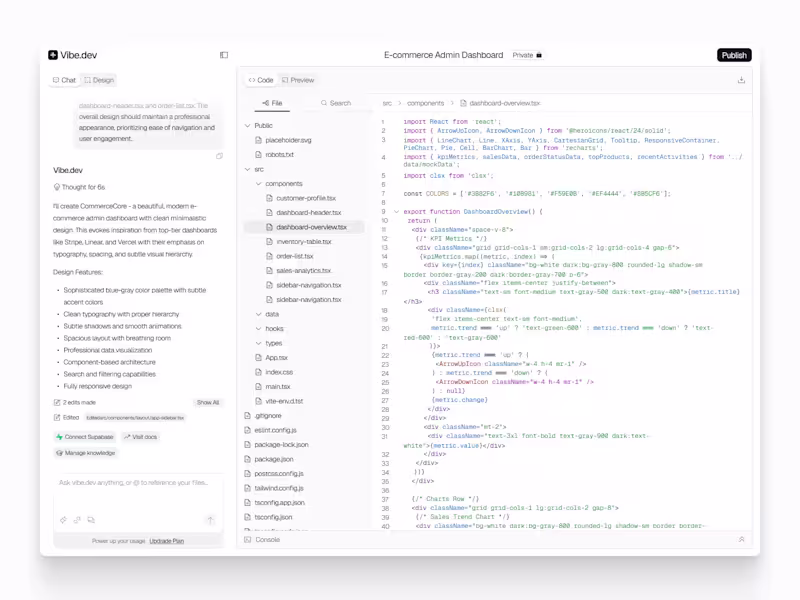Screen dimensions: 800x600
Task: Select dashboard-overview.tsx in file tree
Action: click(305, 227)
